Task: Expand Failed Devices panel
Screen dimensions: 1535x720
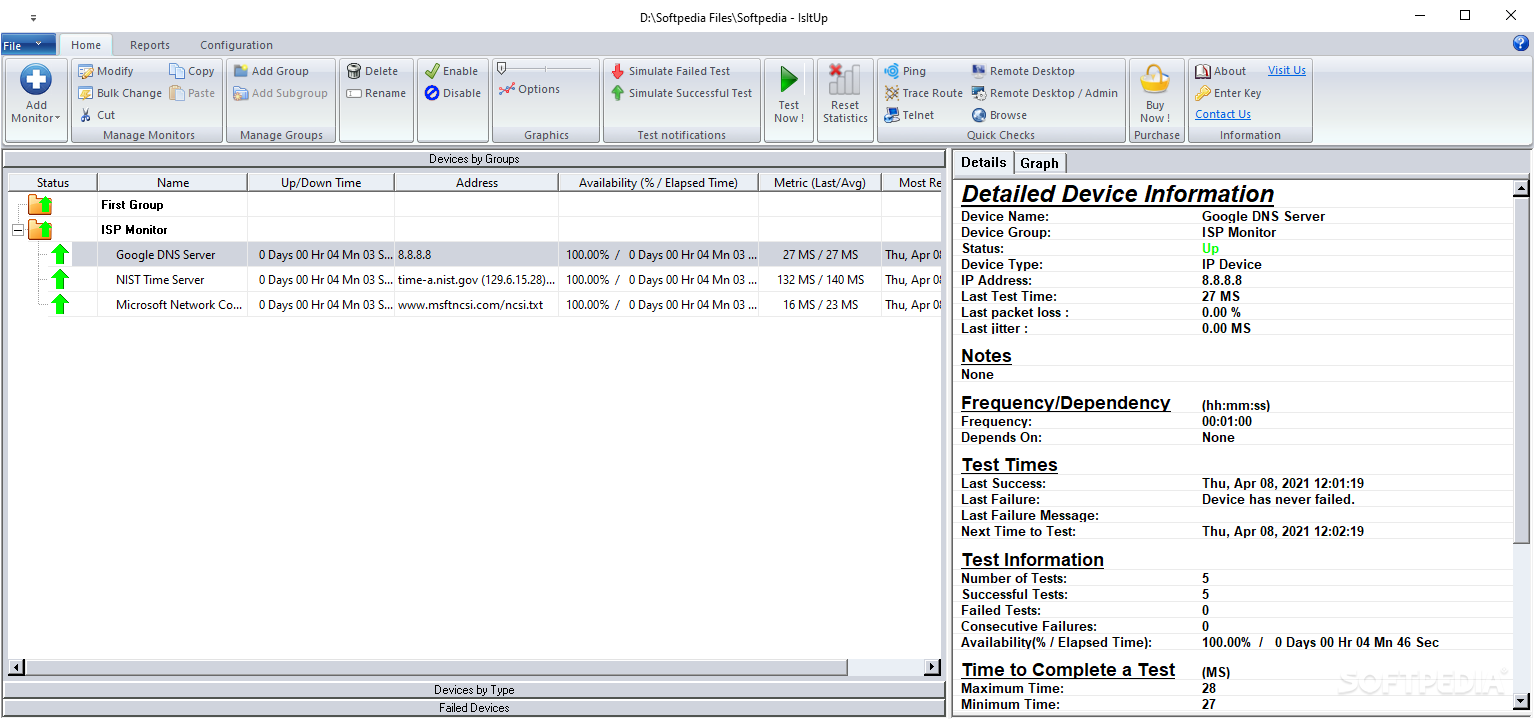Action: [x=474, y=708]
